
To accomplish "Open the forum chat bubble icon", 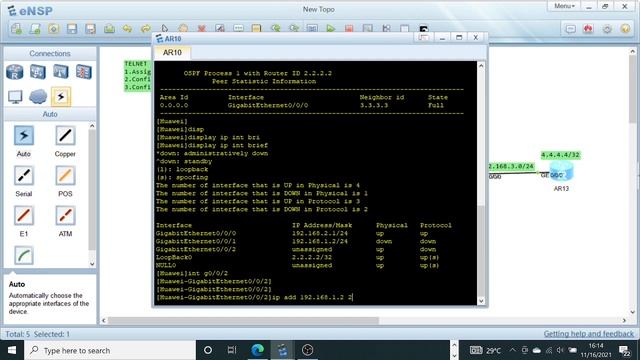I will (570, 29).
